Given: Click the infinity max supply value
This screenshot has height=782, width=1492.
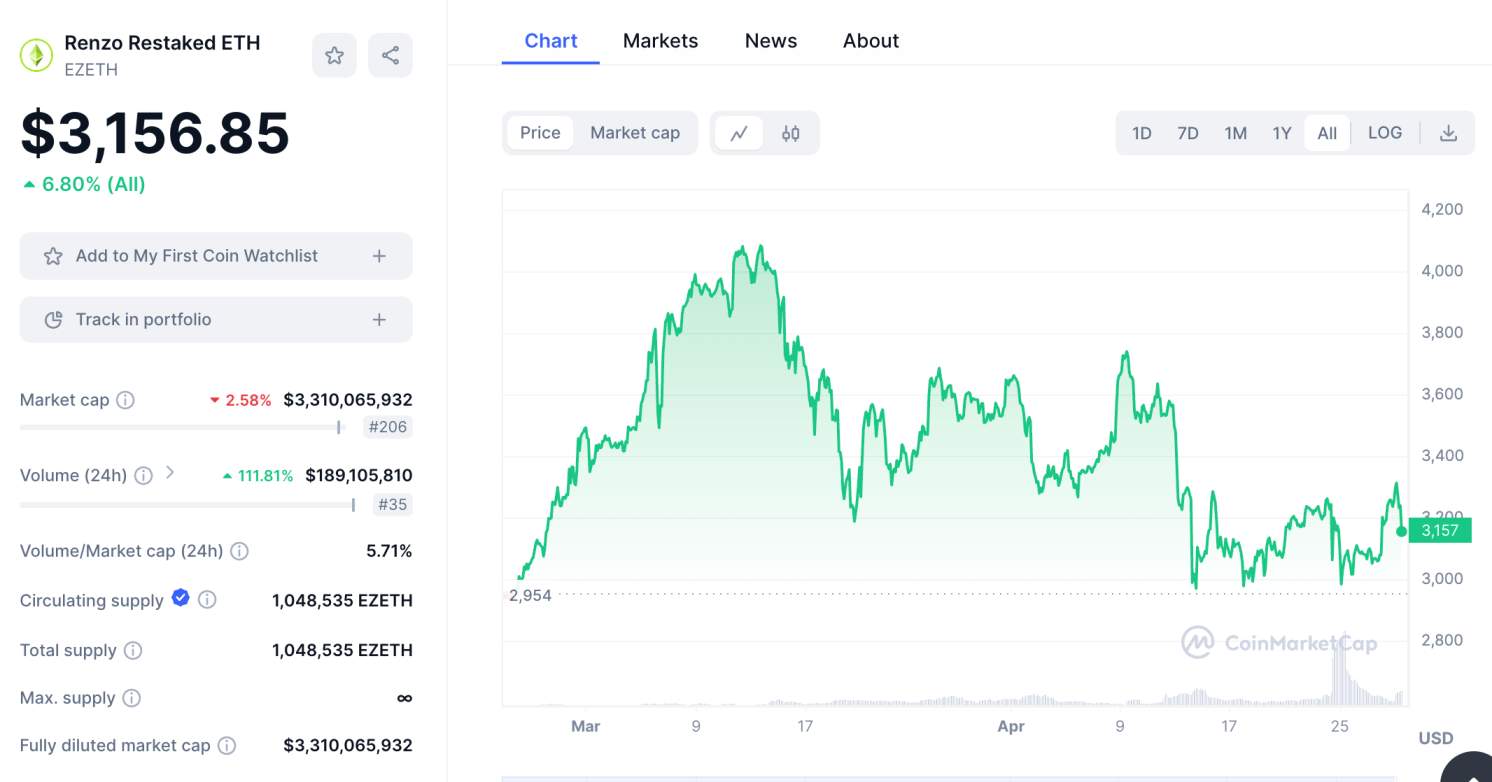Looking at the screenshot, I should (x=404, y=698).
